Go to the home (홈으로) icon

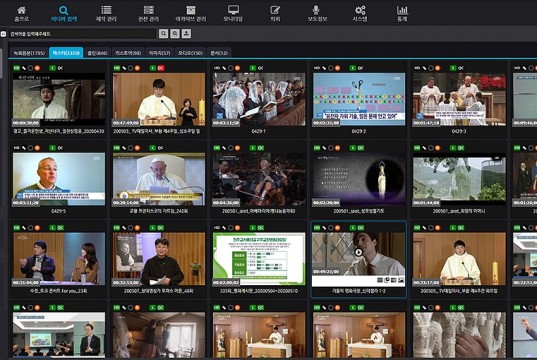[21, 10]
